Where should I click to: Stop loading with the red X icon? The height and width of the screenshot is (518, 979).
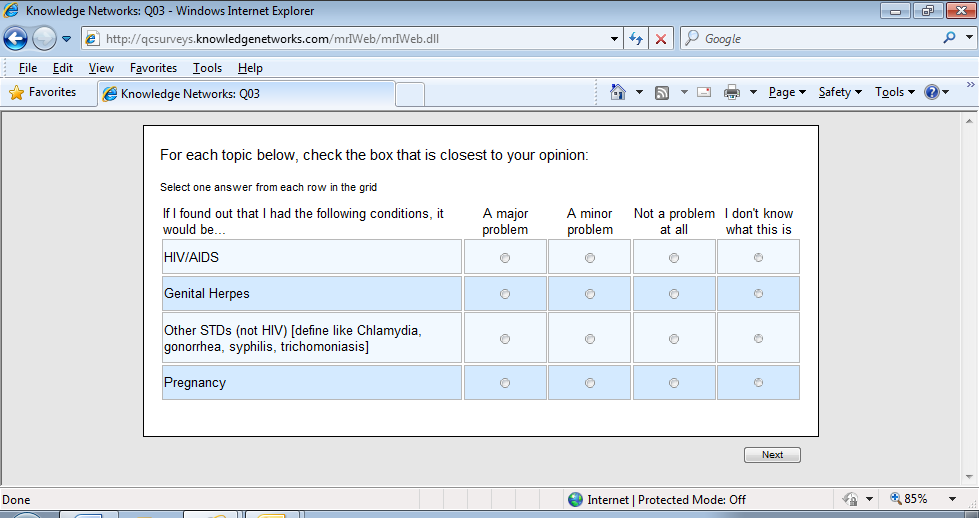click(x=661, y=39)
